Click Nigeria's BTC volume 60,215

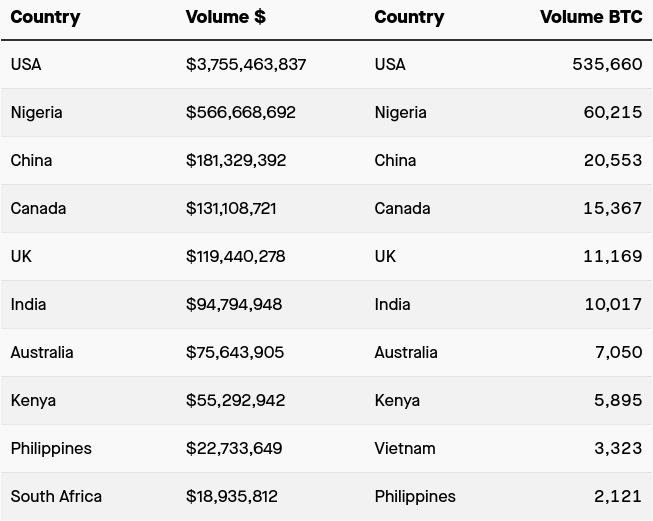[x=613, y=112]
